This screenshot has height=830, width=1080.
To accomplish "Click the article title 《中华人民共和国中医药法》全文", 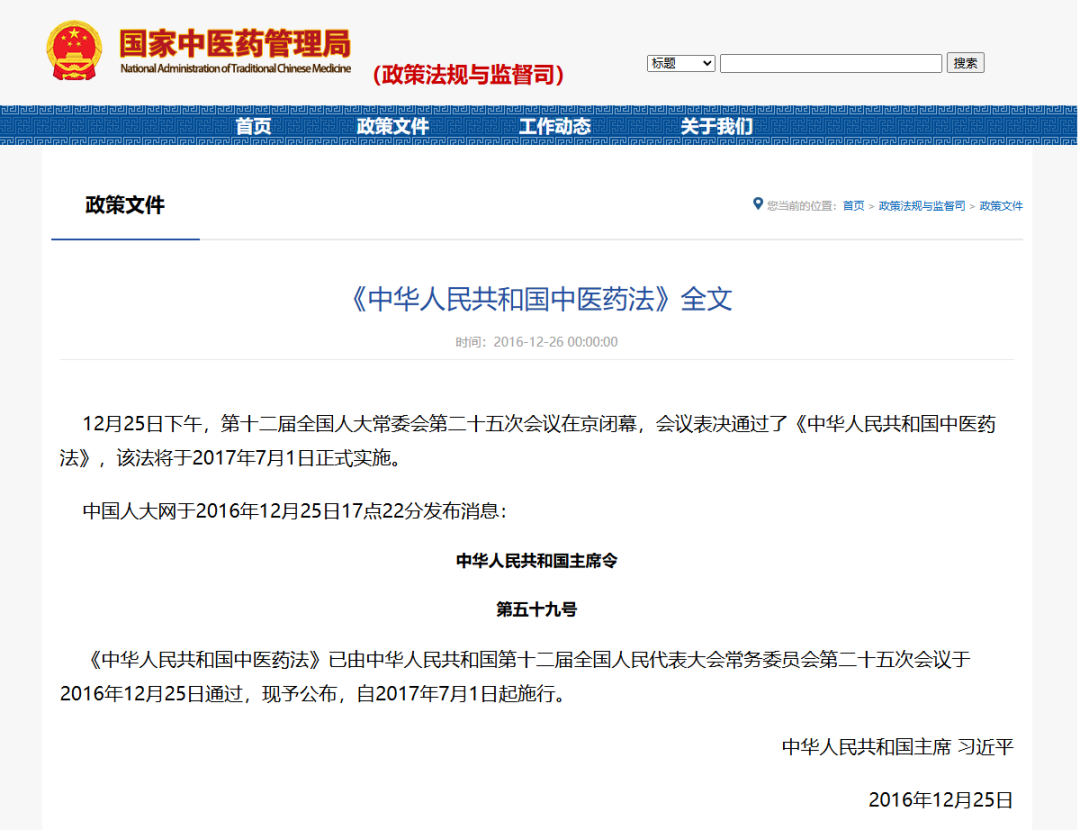I will coord(539,299).
